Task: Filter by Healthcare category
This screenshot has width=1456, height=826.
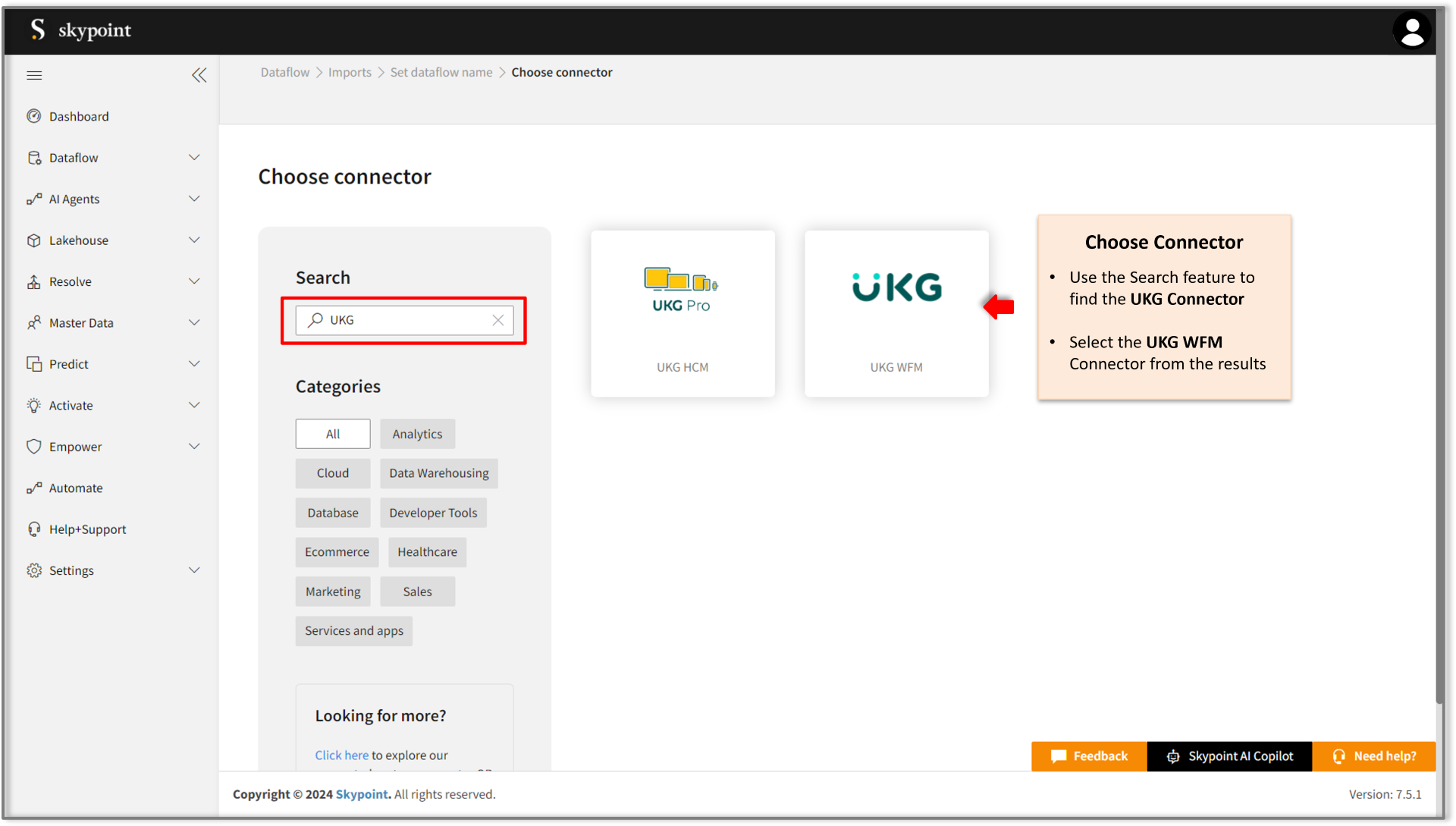Action: click(427, 552)
